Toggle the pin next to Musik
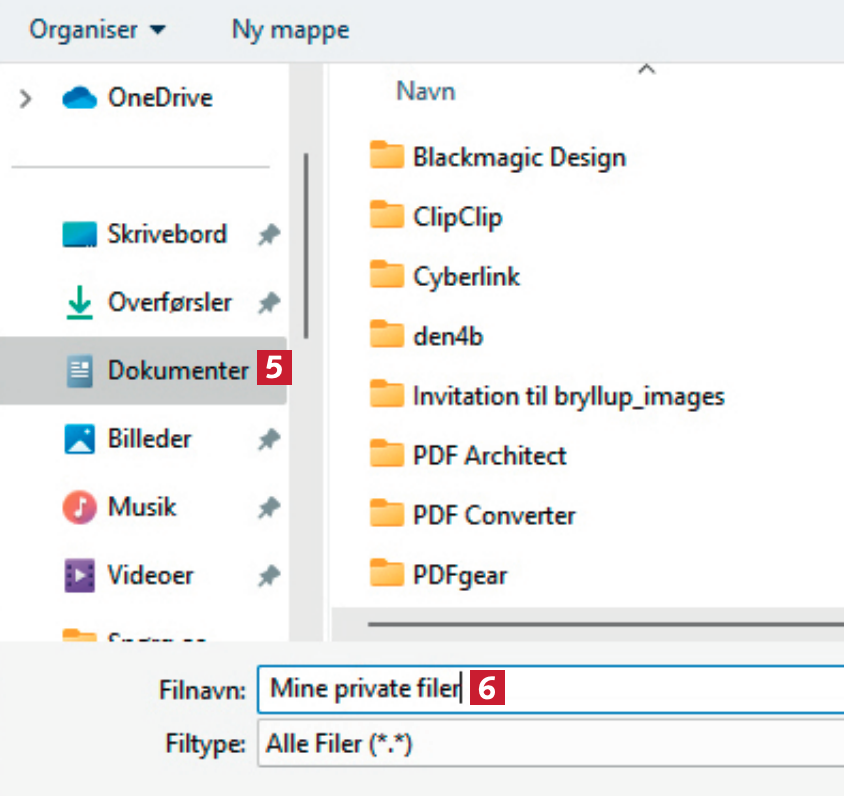 [x=268, y=508]
